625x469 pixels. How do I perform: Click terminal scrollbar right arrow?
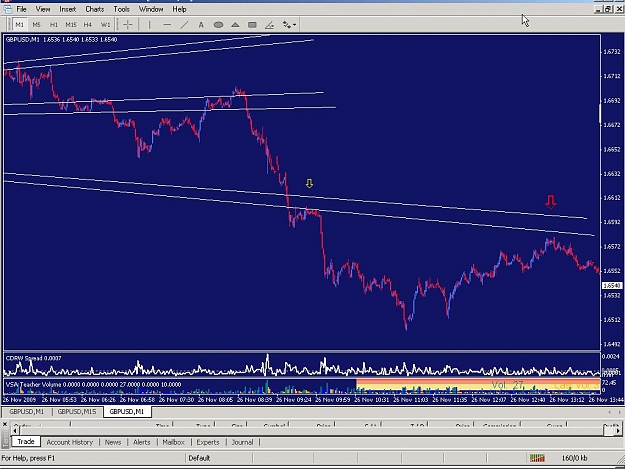tap(617, 431)
